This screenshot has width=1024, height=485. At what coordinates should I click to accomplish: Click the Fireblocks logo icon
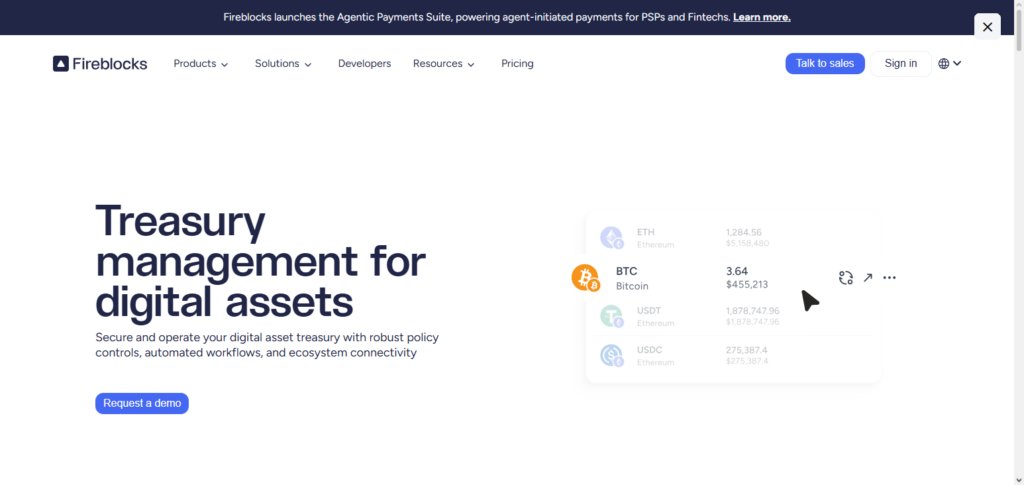click(x=61, y=63)
